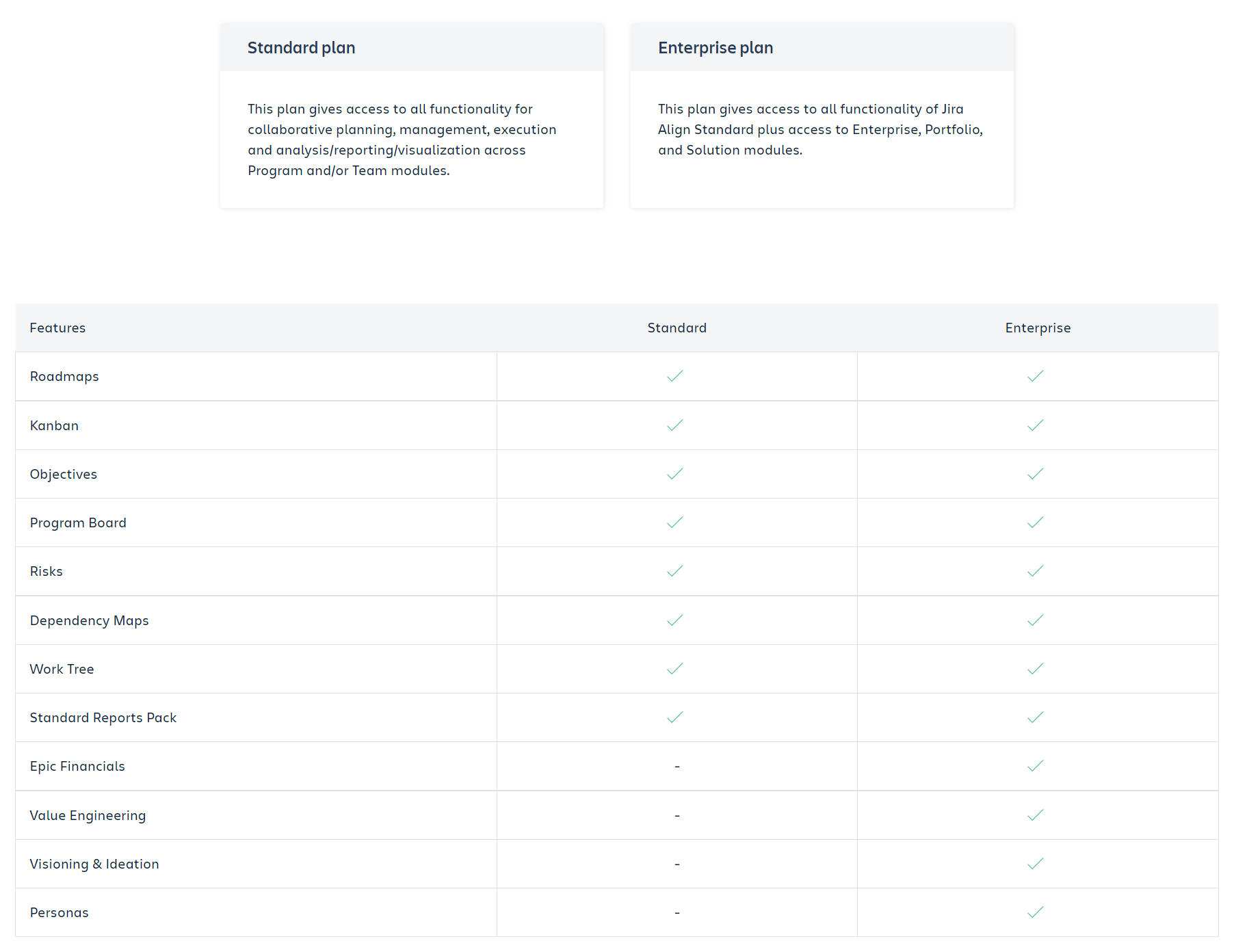Click the Enterprise checkmark for Standard Reports Pack
The image size is (1234, 952).
pyautogui.click(x=1036, y=717)
